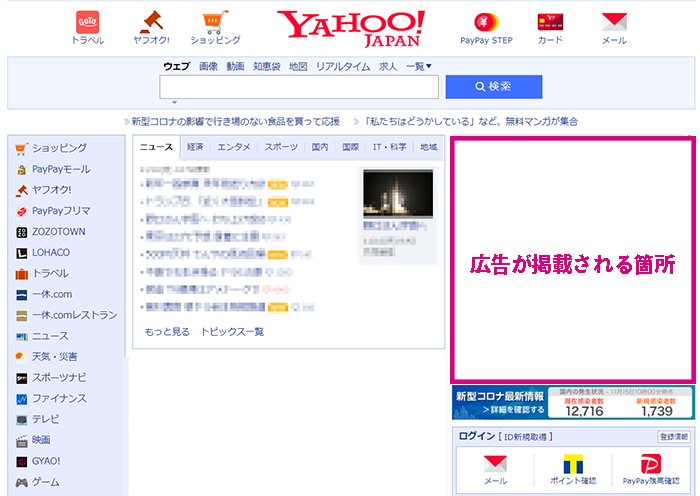The width and height of the screenshot is (700, 496).
Task: Open the shopping cart icon in header
Action: coord(215,22)
